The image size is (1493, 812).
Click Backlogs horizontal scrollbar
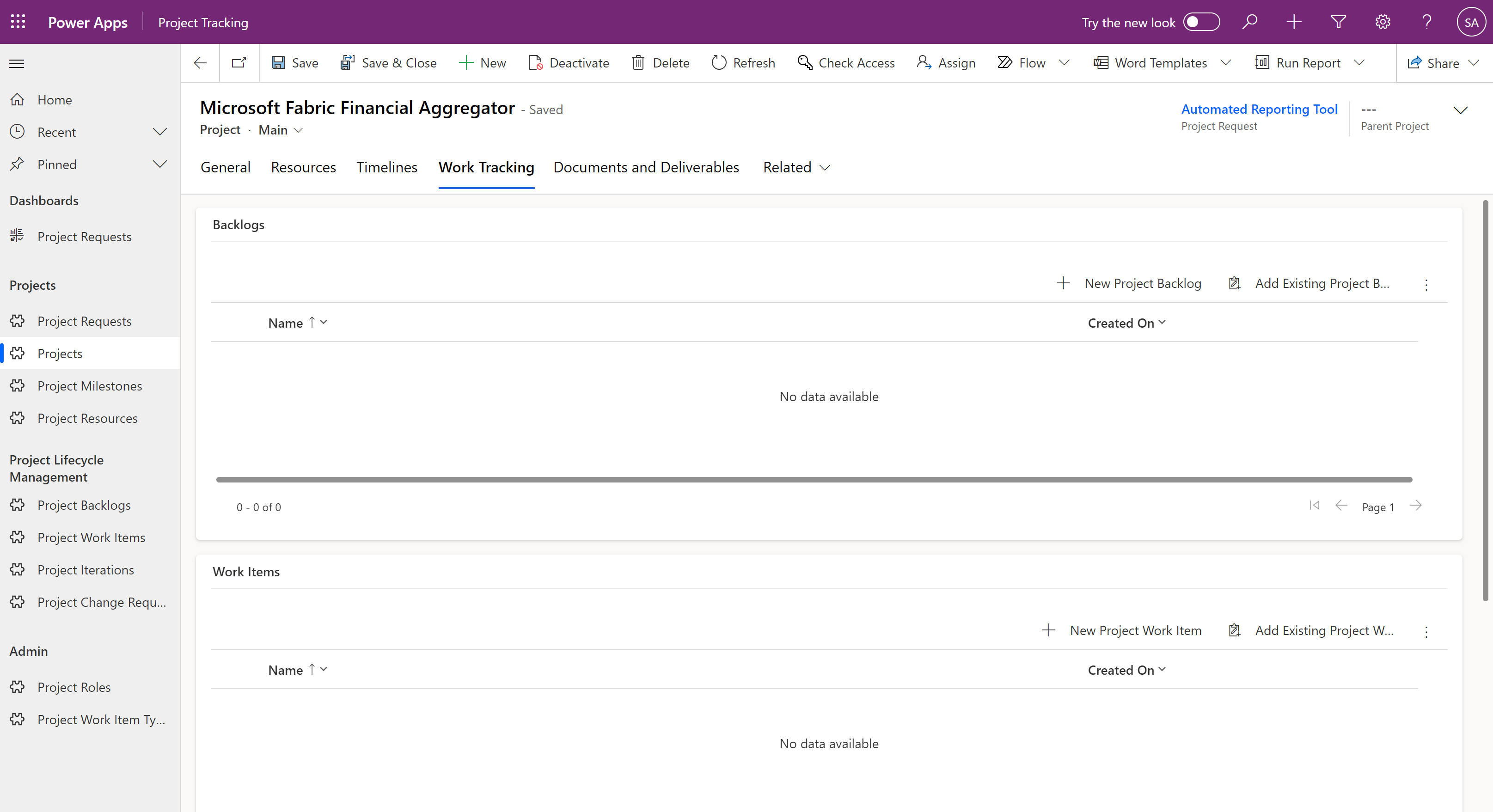click(x=814, y=479)
